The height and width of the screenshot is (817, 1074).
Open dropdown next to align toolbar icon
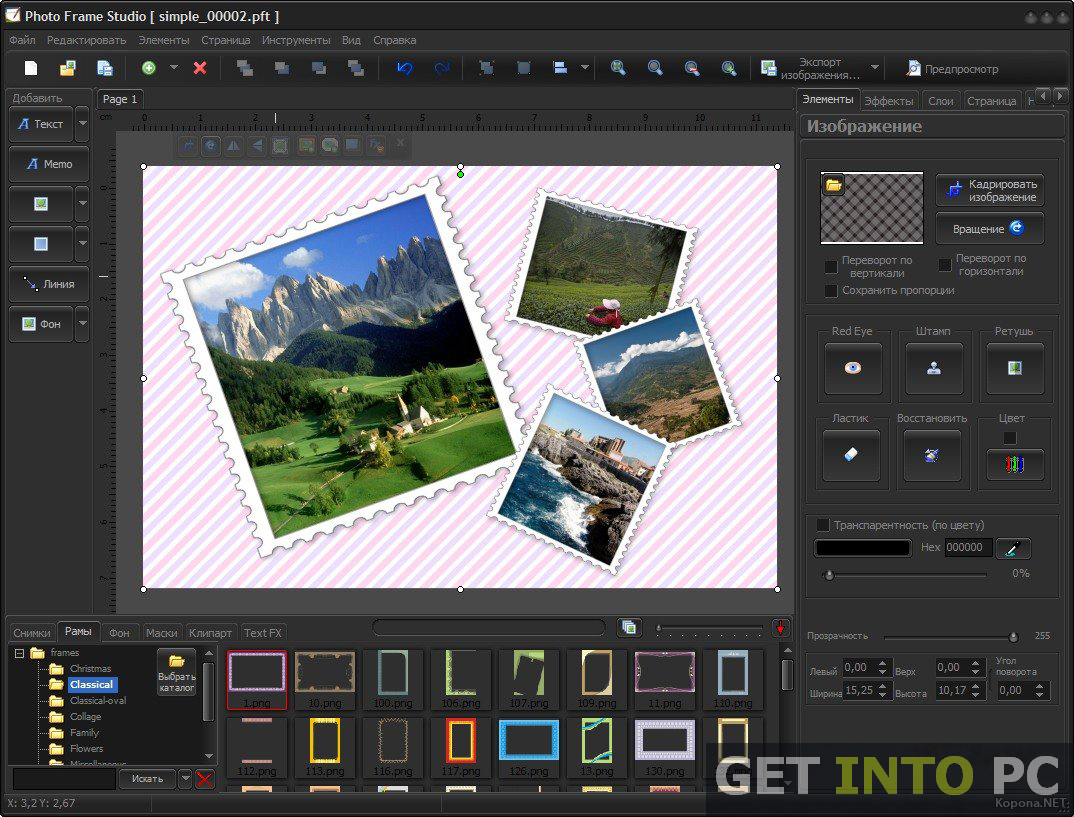pos(584,68)
